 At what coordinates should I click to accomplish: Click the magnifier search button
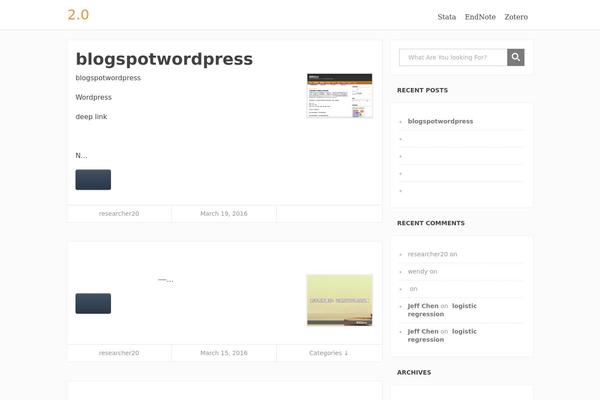[515, 57]
